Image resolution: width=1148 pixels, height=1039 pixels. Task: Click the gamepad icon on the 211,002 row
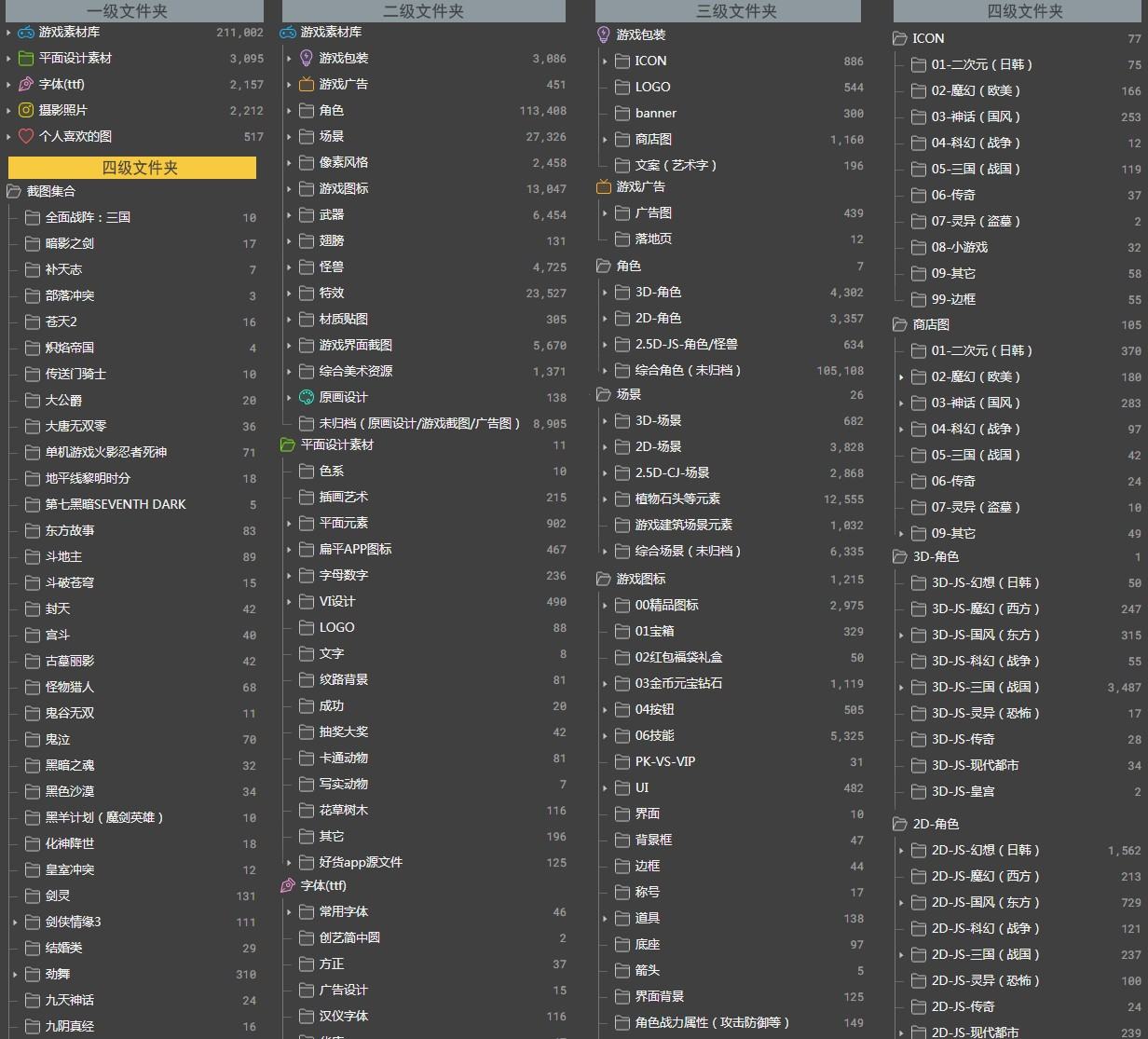click(26, 32)
